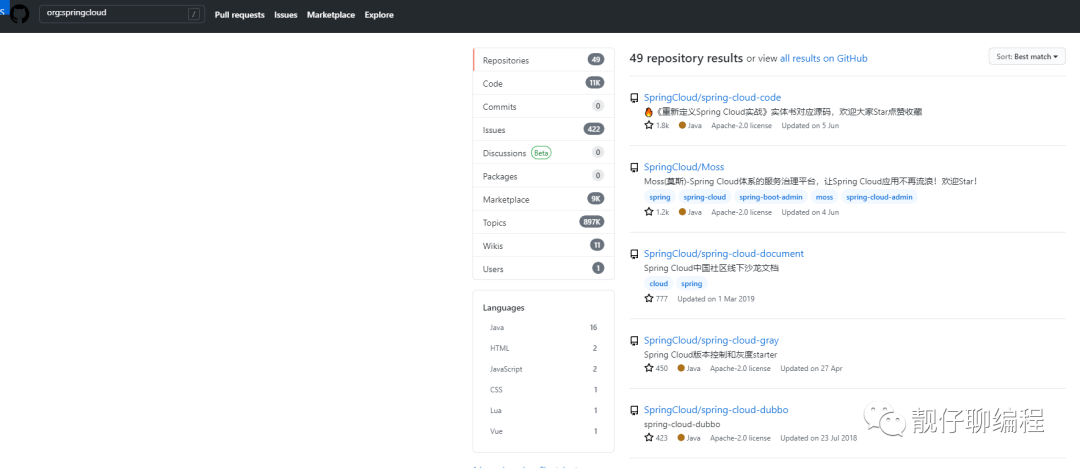Click repo icon beside spring-cloud-document
1080x468 pixels.
click(634, 254)
